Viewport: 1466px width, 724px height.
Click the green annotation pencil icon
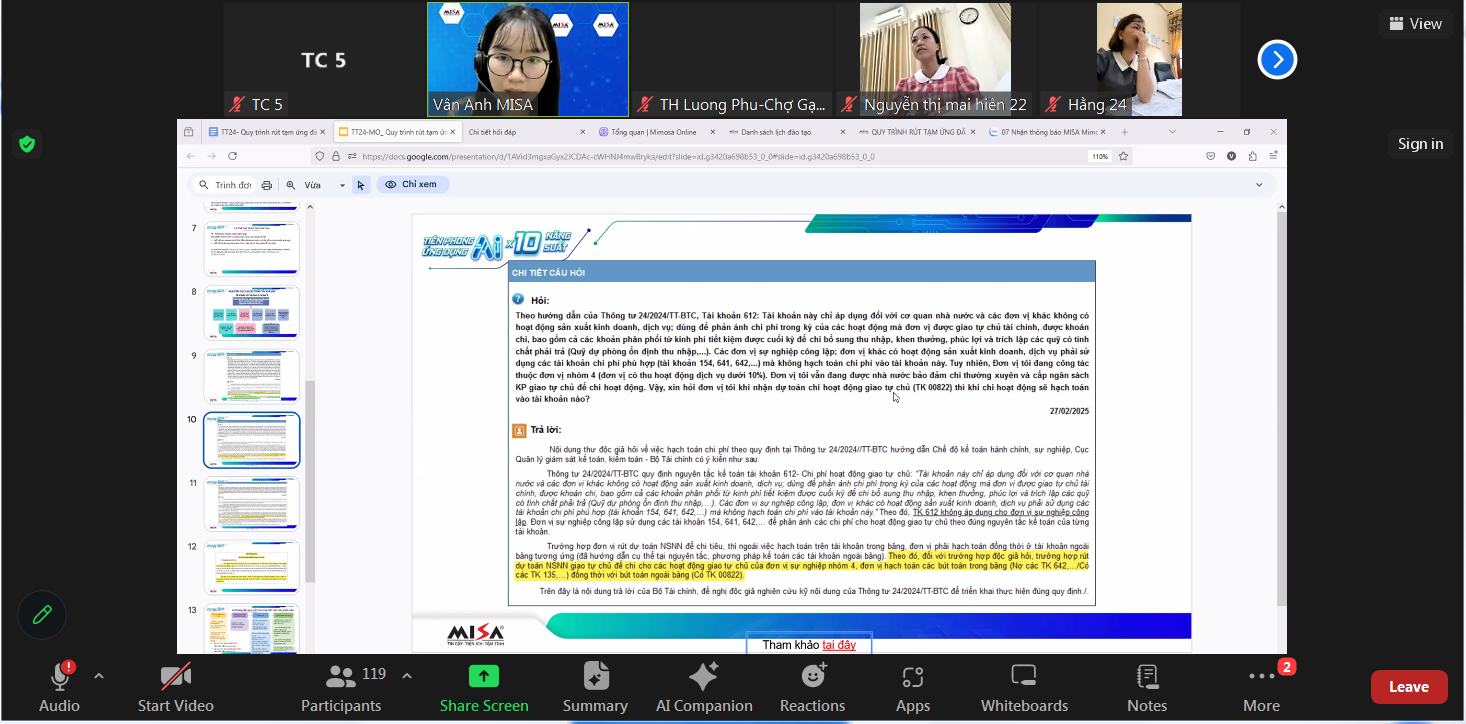(x=42, y=615)
